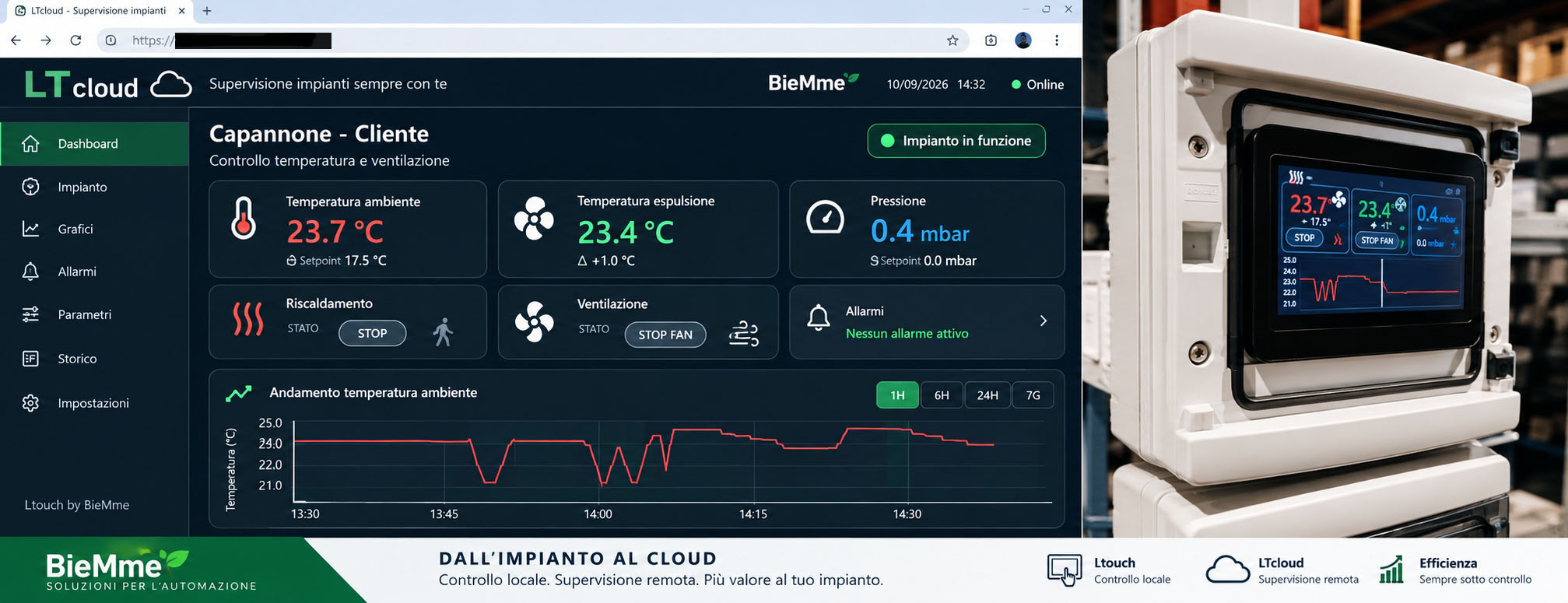Click the Setpoint 17.5 °C text

click(x=336, y=261)
